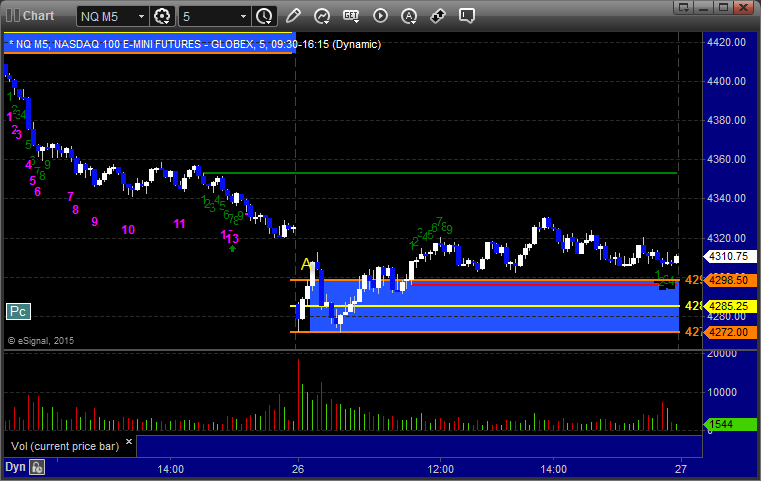Select the bottom orange line at 4272.00

(485, 332)
